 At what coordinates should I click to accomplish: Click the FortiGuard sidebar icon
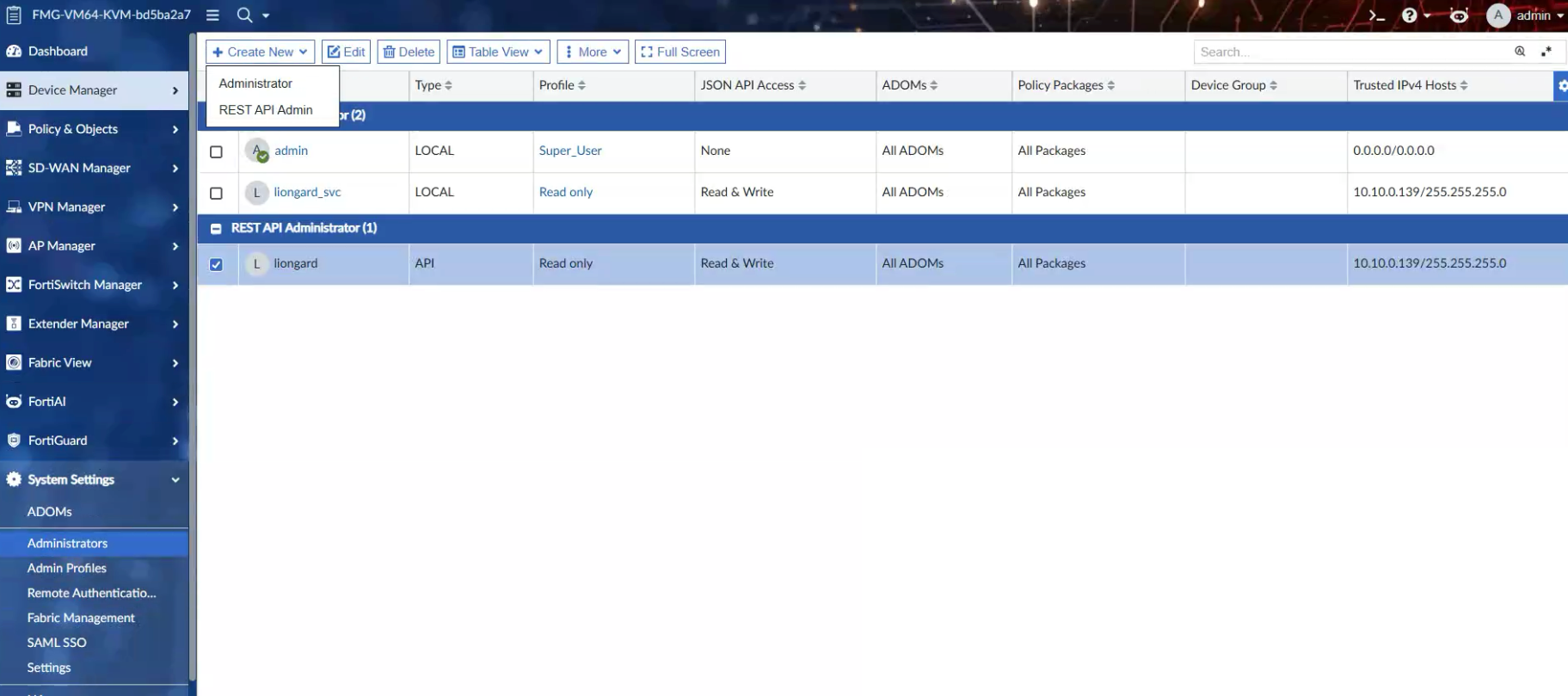pyautogui.click(x=14, y=440)
